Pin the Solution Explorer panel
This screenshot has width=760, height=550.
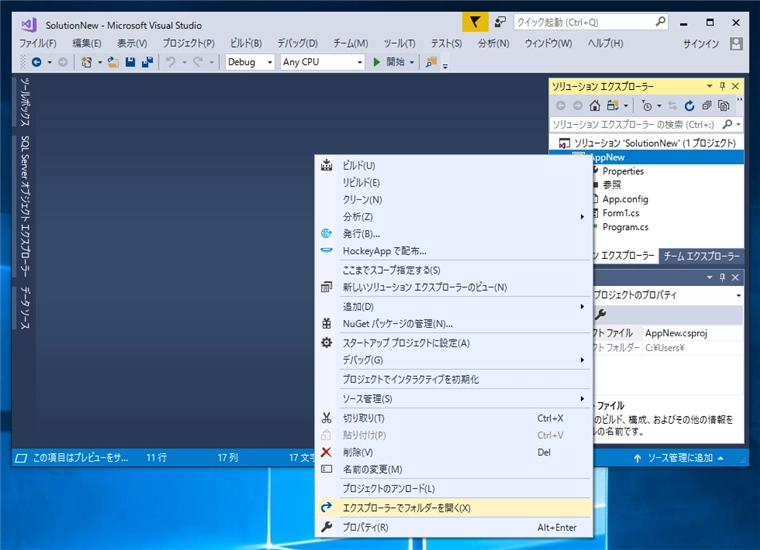point(722,86)
